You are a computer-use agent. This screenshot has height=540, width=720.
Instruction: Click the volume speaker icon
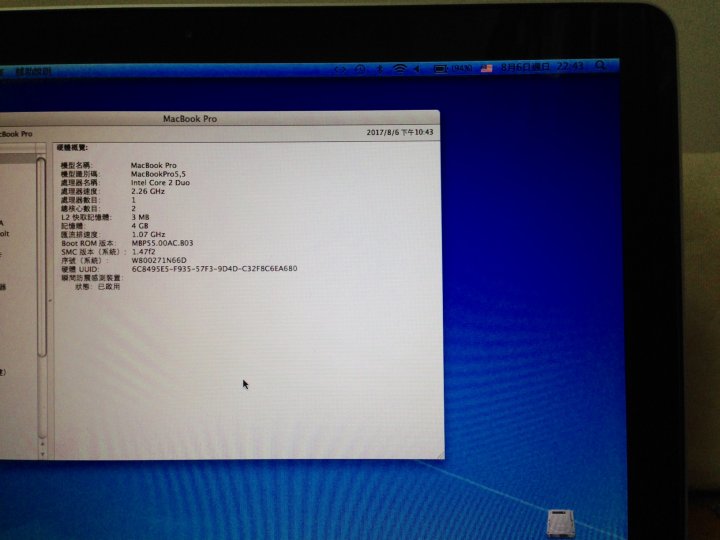point(417,69)
